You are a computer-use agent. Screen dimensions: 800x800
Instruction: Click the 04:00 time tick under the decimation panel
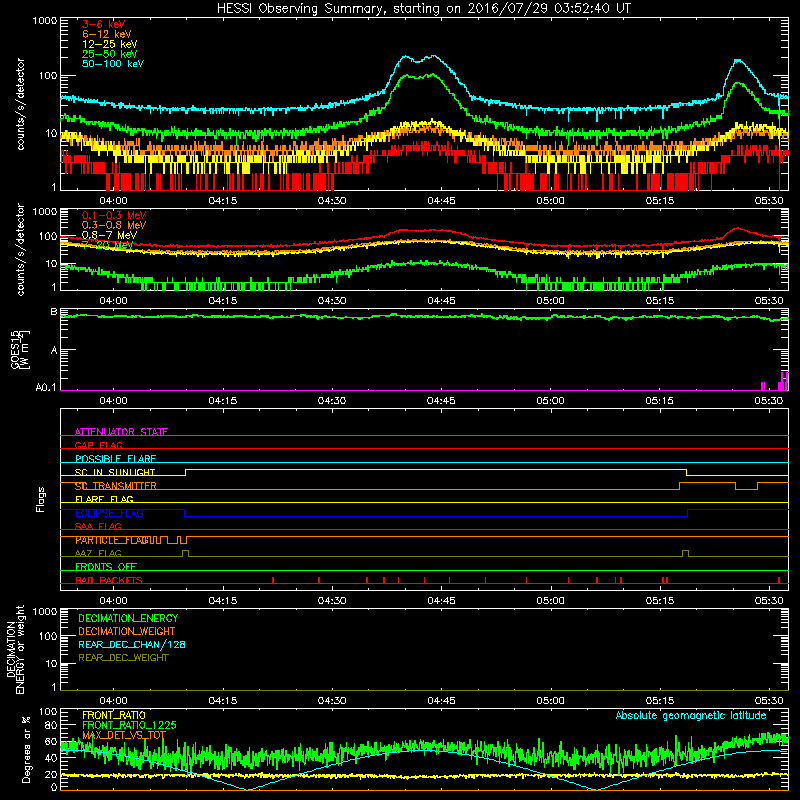(x=113, y=701)
